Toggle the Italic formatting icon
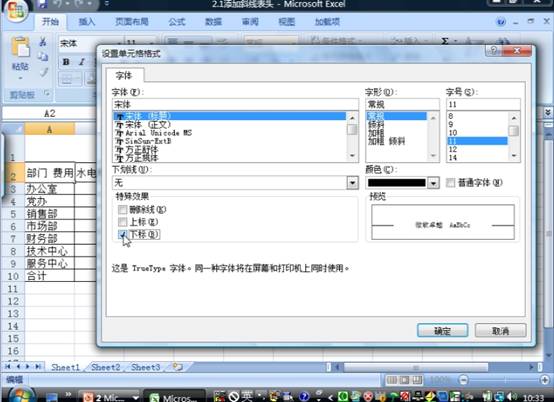Image resolution: width=554 pixels, height=402 pixels. pyautogui.click(x=82, y=62)
